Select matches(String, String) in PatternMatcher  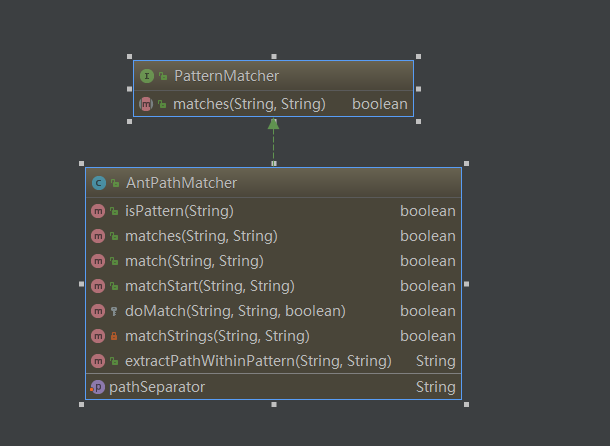point(249,104)
